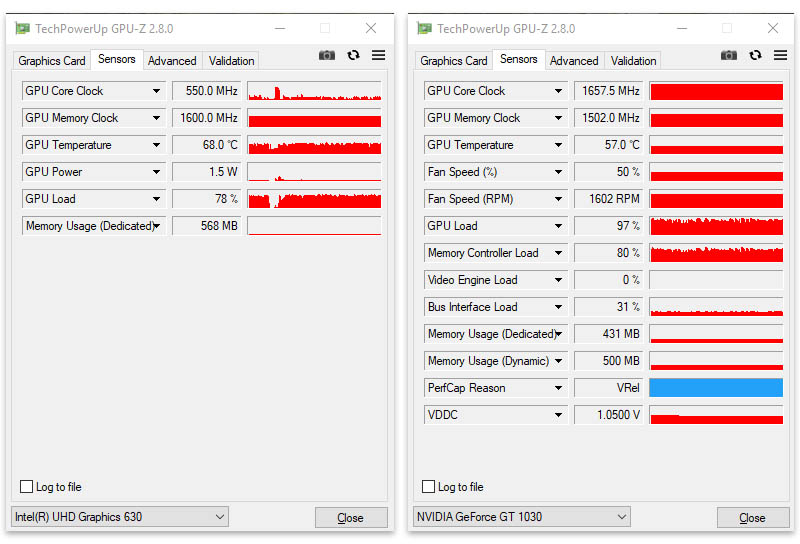Image resolution: width=800 pixels, height=544 pixels.
Task: Click the 68.0 °C temperature value
Action: coord(207,145)
